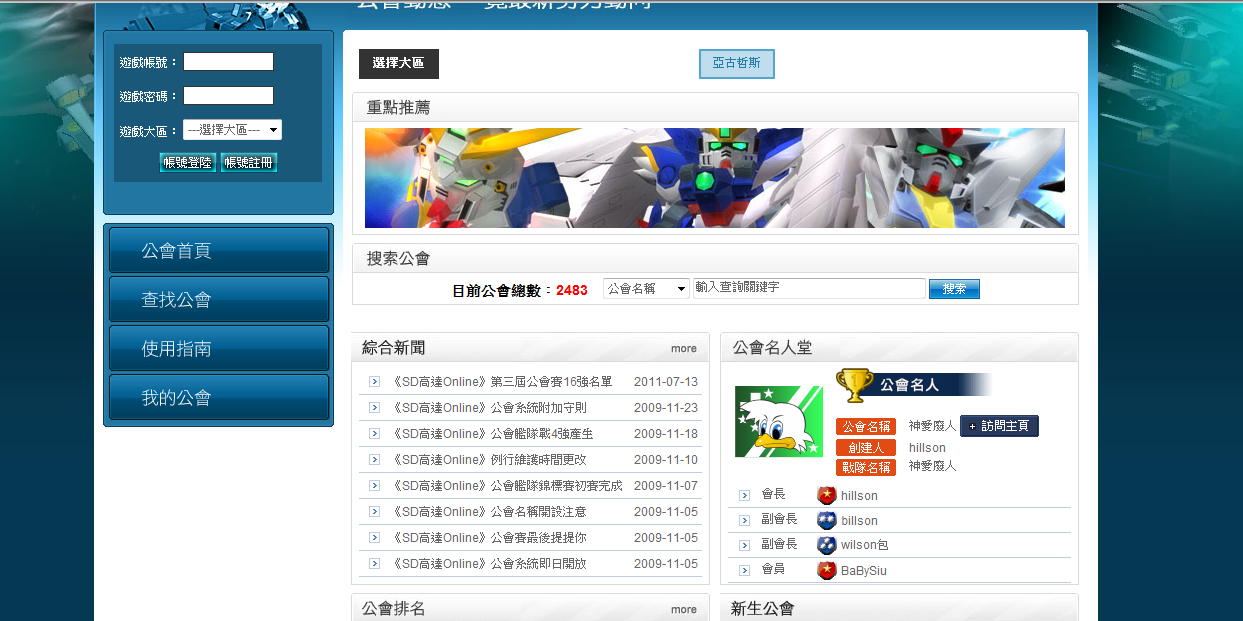Open the 遊戲大區 server dropdown
The height and width of the screenshot is (621, 1243).
click(x=232, y=130)
